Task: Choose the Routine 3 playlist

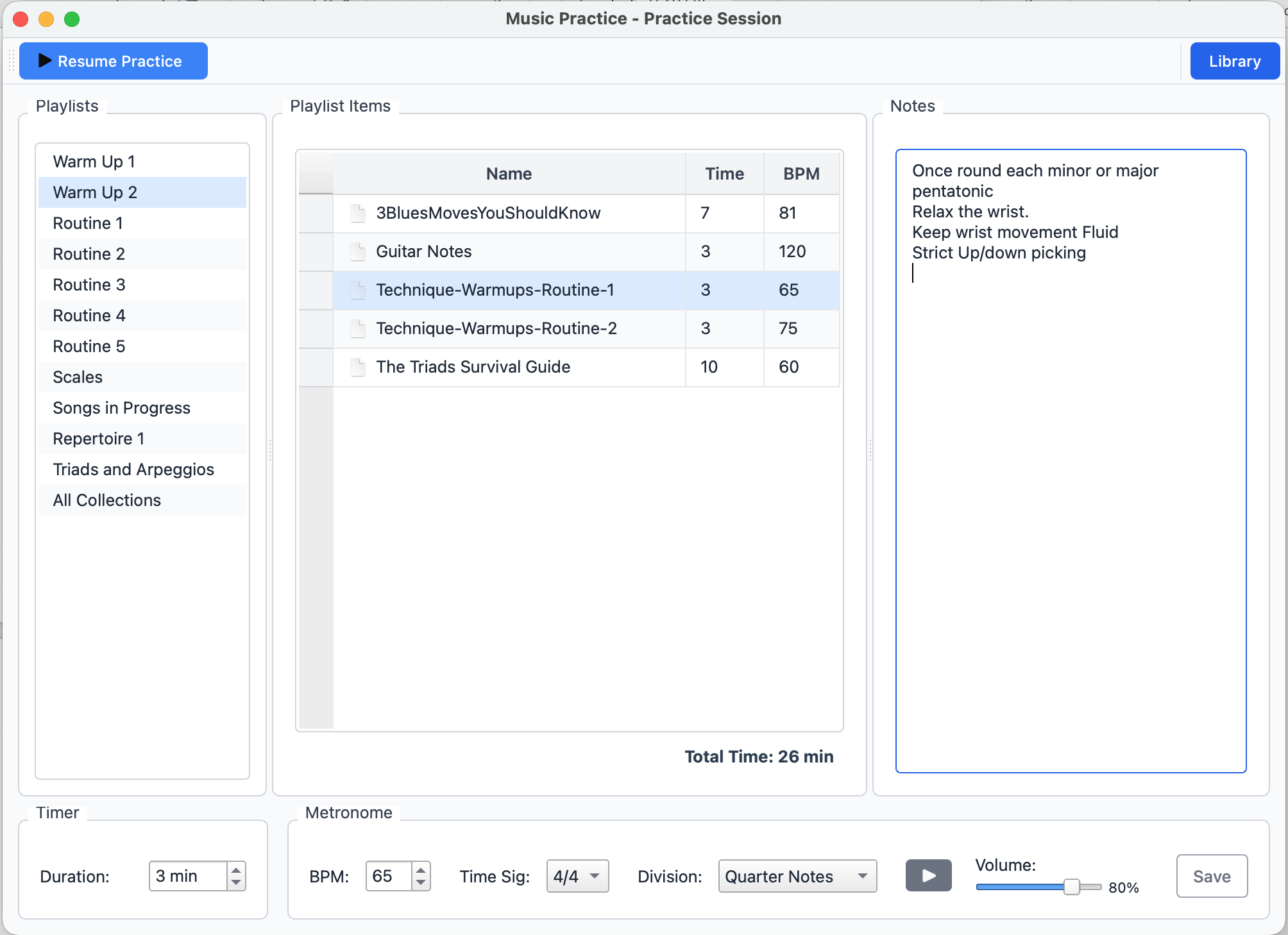Action: 142,285
